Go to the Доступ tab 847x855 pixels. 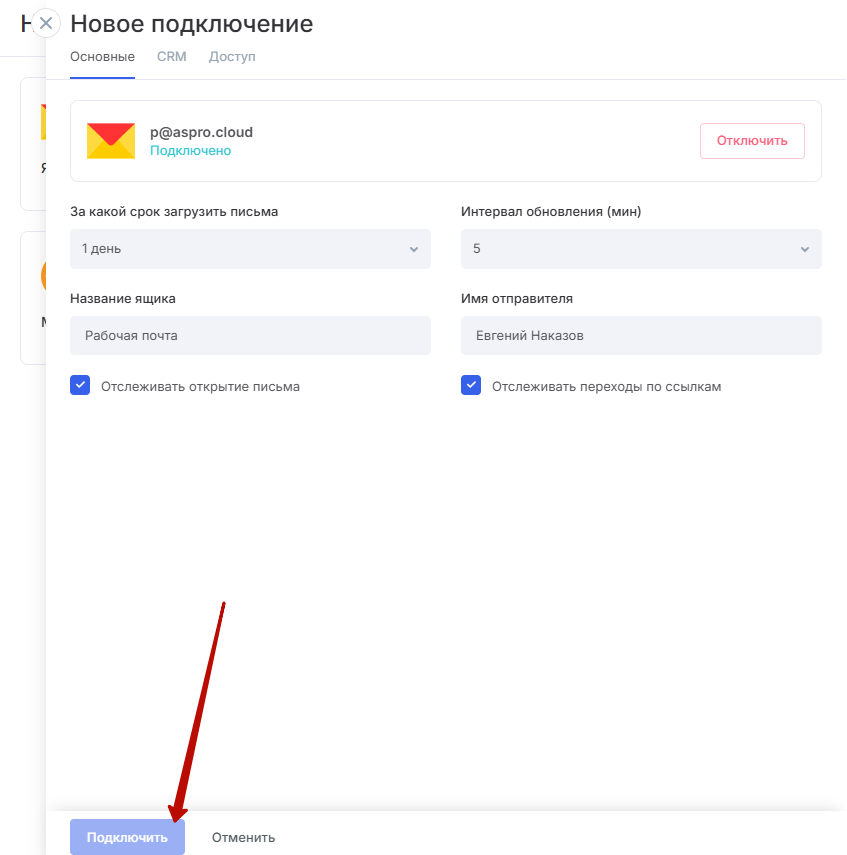[232, 57]
